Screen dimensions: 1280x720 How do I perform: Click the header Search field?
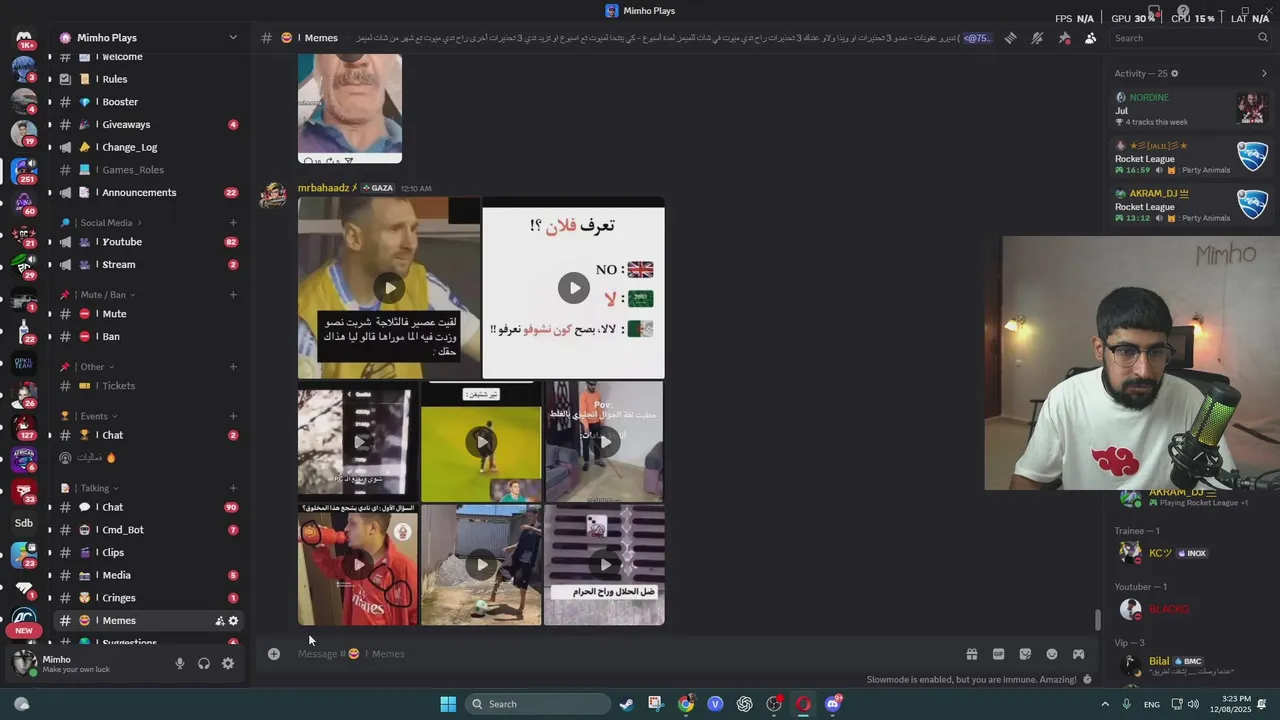pos(1190,38)
